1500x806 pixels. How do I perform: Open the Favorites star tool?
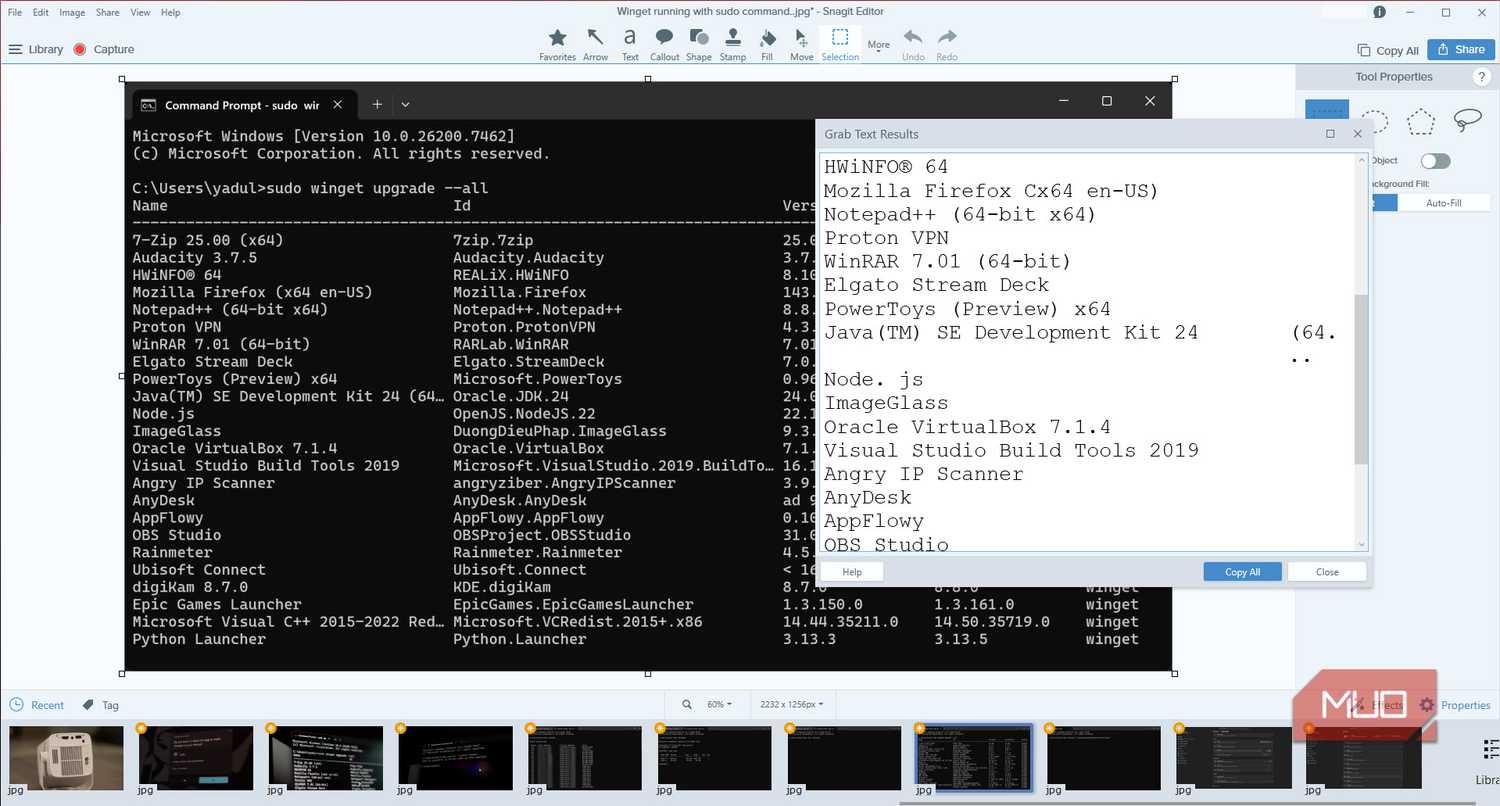[557, 44]
